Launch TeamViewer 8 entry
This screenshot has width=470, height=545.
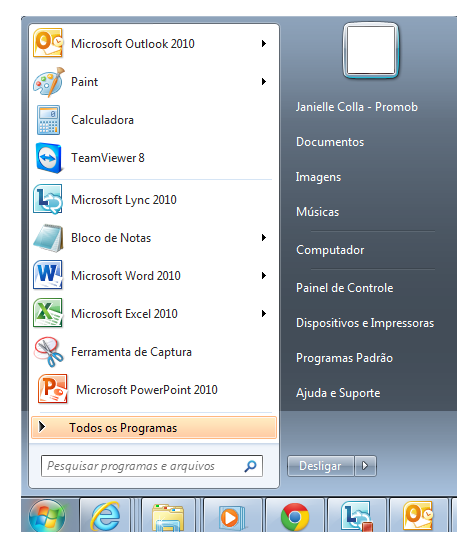[x=107, y=158]
